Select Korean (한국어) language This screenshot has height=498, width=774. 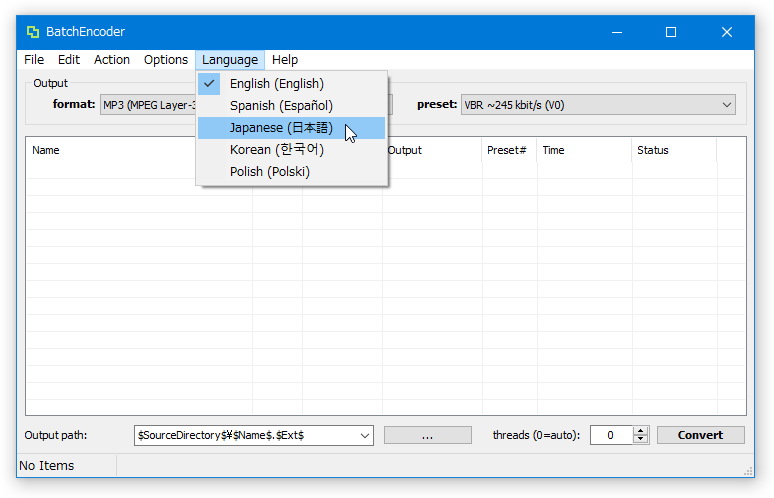[x=291, y=150]
